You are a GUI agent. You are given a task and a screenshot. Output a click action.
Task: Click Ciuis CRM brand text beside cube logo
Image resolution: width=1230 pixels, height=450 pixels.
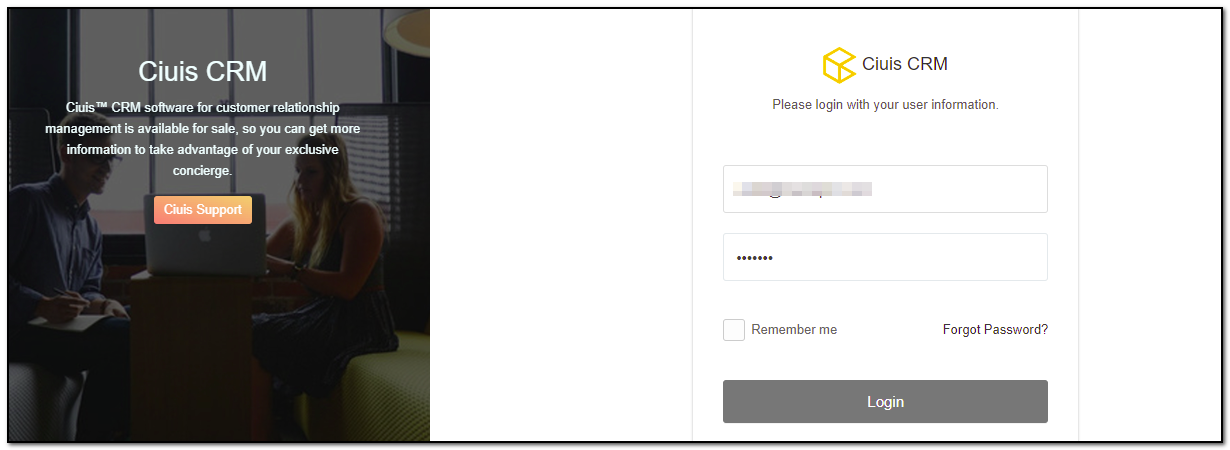click(x=905, y=64)
